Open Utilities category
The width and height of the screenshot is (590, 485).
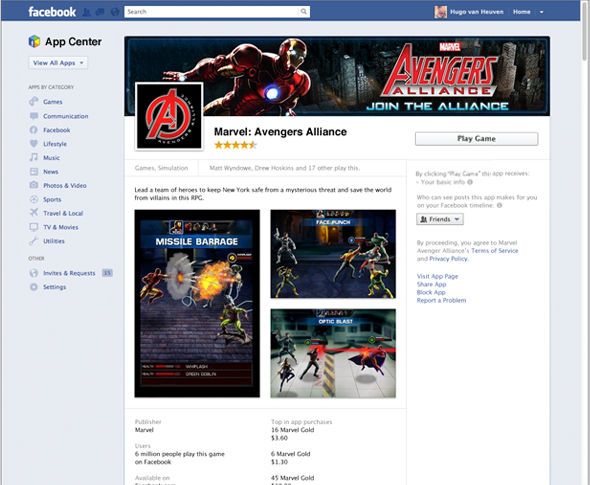click(x=54, y=241)
